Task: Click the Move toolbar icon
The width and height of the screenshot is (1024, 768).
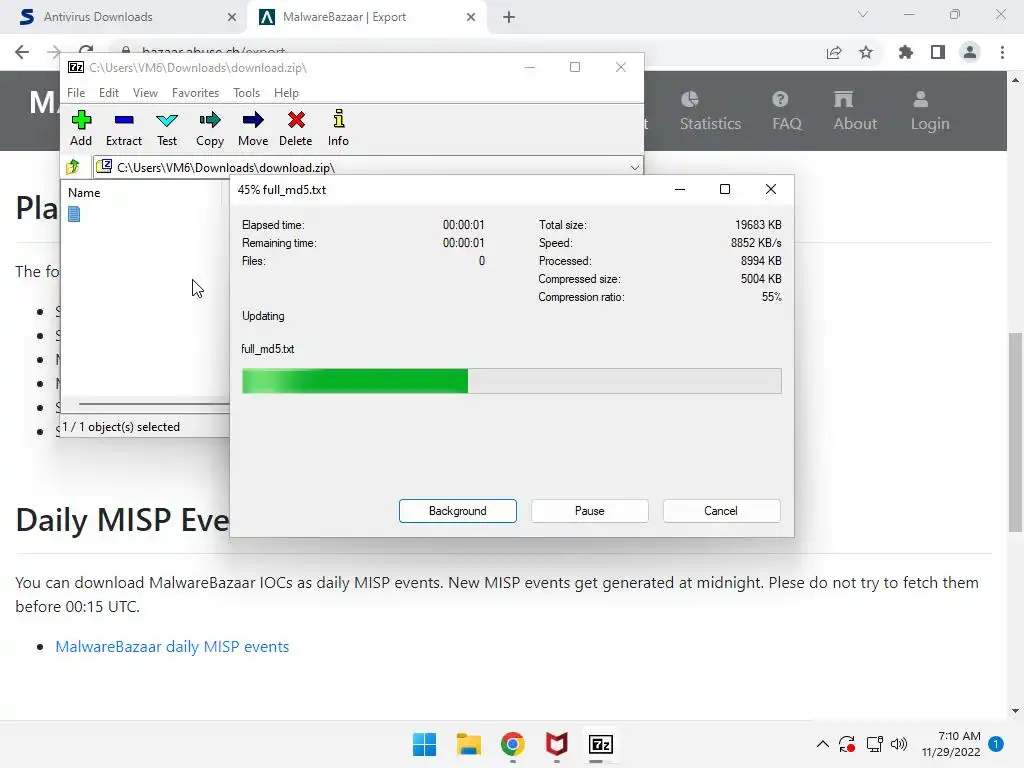Action: 253,129
